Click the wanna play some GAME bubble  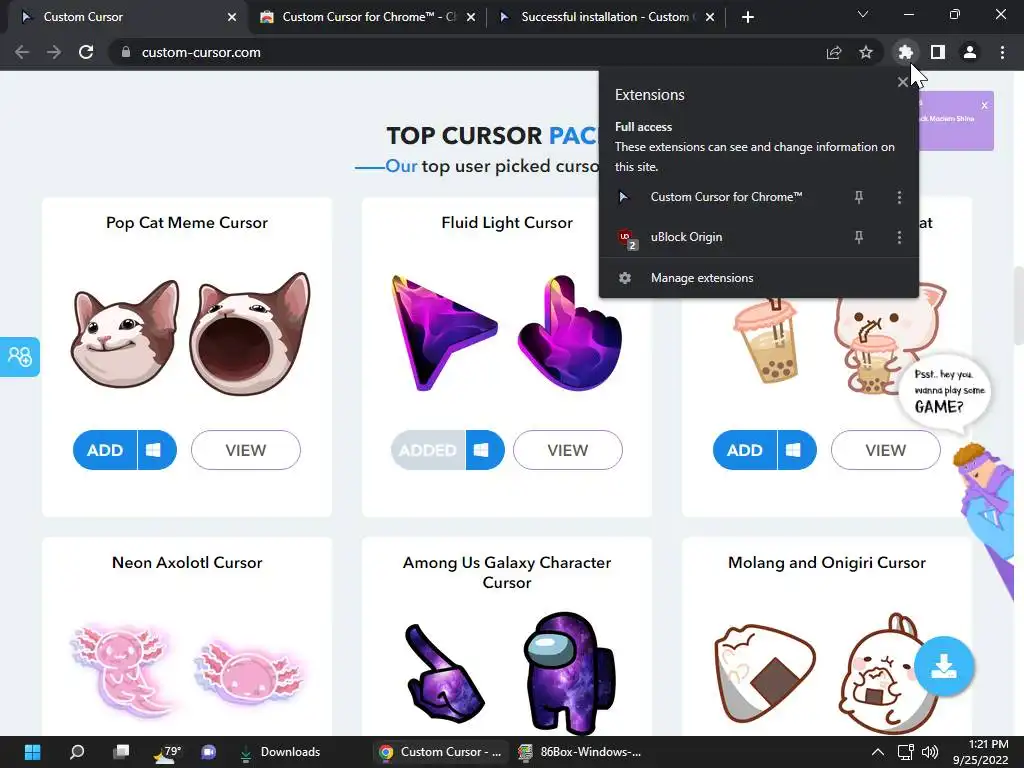[944, 392]
